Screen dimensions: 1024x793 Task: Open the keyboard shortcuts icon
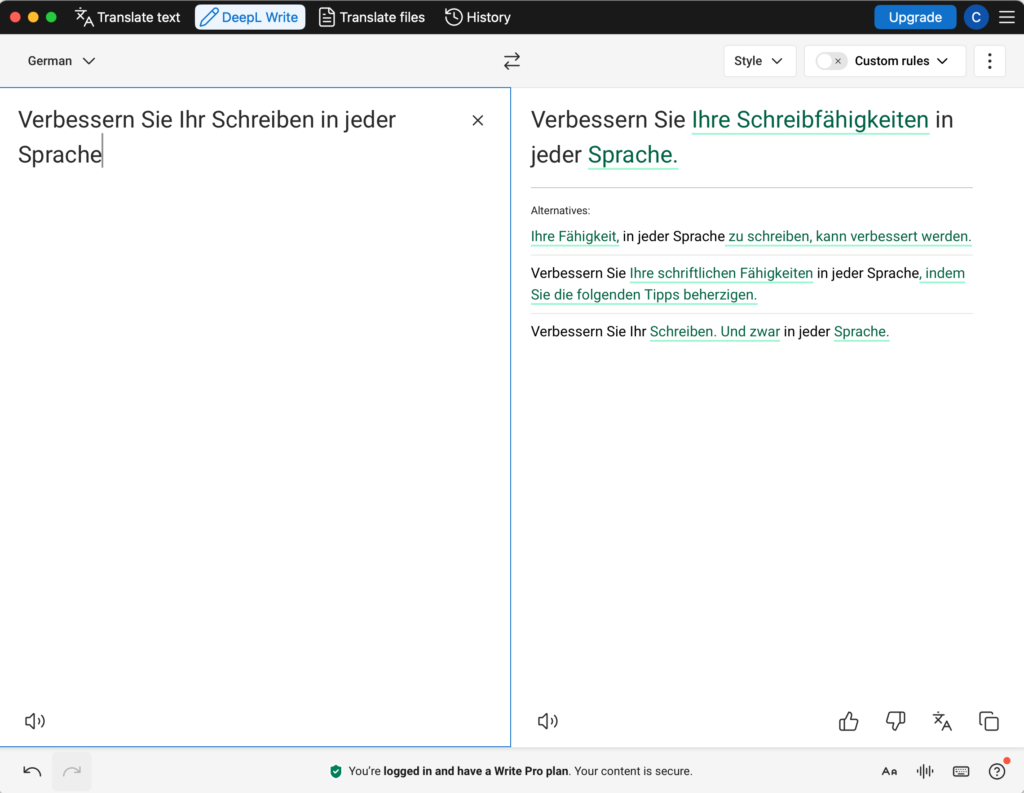961,771
